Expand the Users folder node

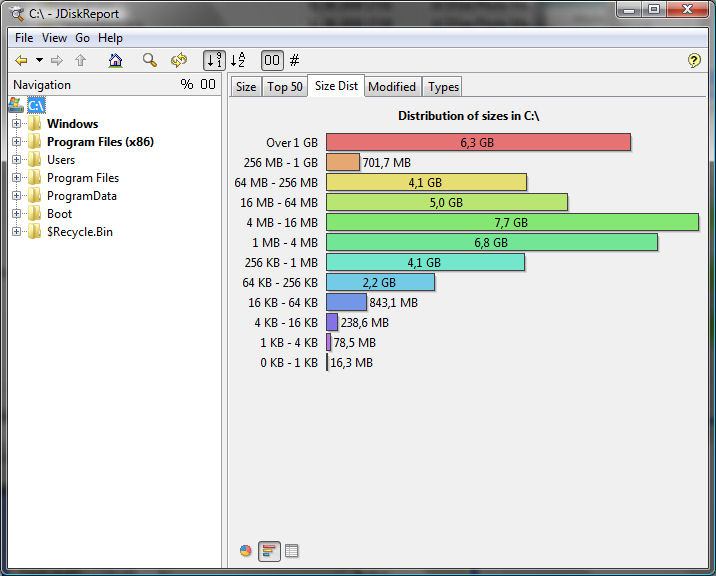(x=16, y=159)
